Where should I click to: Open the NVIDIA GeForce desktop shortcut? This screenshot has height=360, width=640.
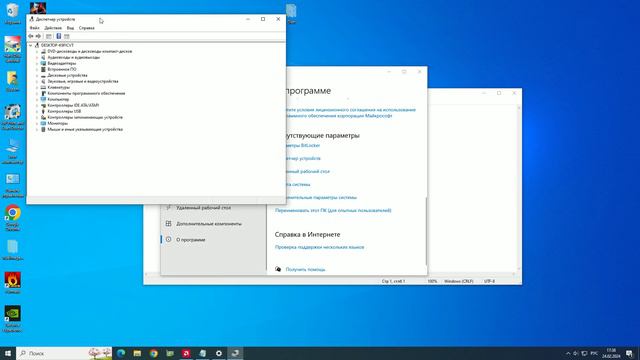point(13,319)
